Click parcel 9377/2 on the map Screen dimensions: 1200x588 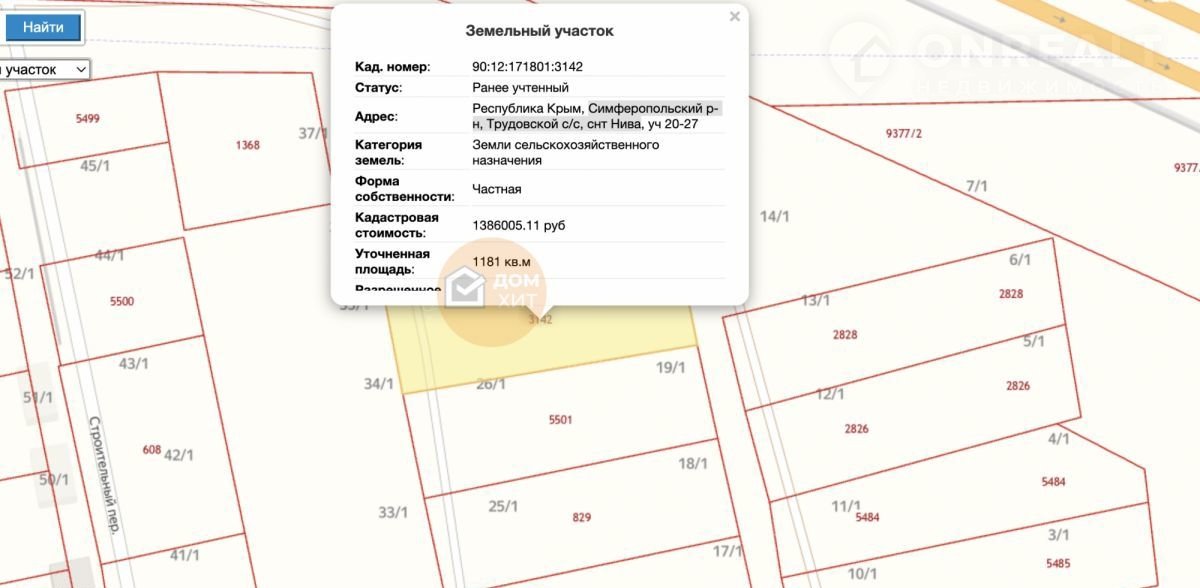coord(903,133)
